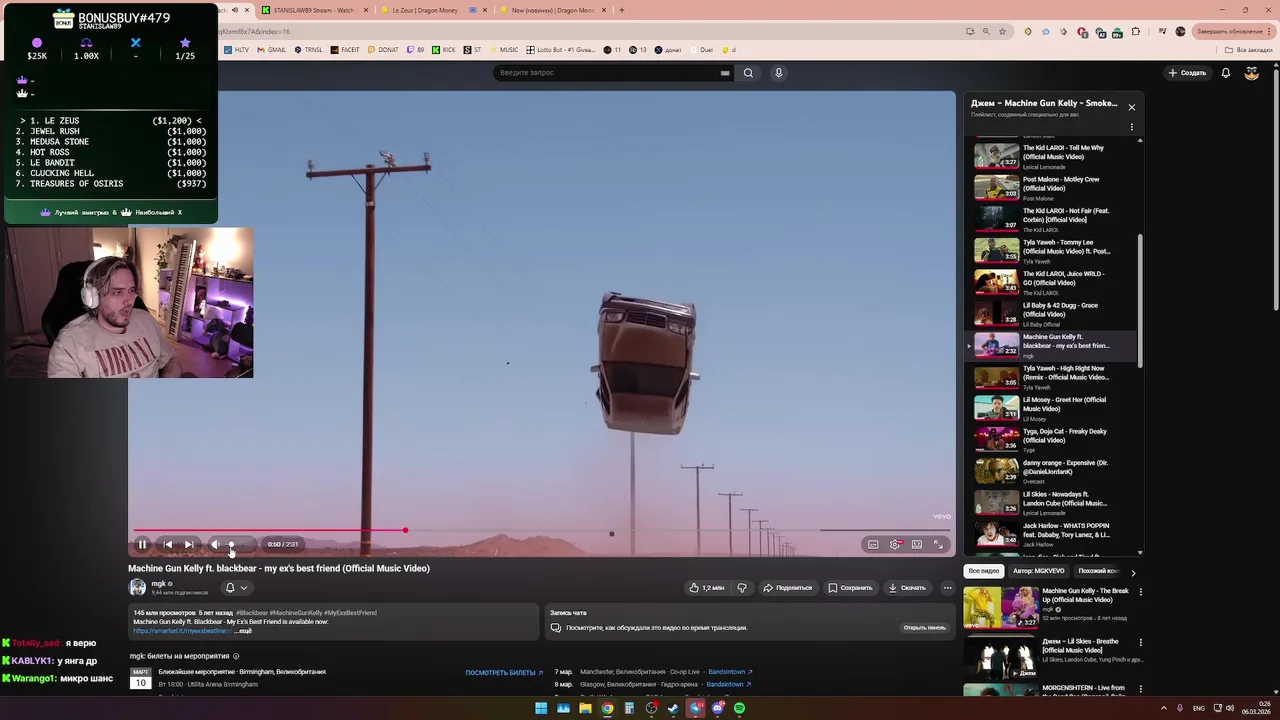Open The Break Up video thumbnail
Viewport: 1280px width, 720px height.
click(x=1000, y=607)
